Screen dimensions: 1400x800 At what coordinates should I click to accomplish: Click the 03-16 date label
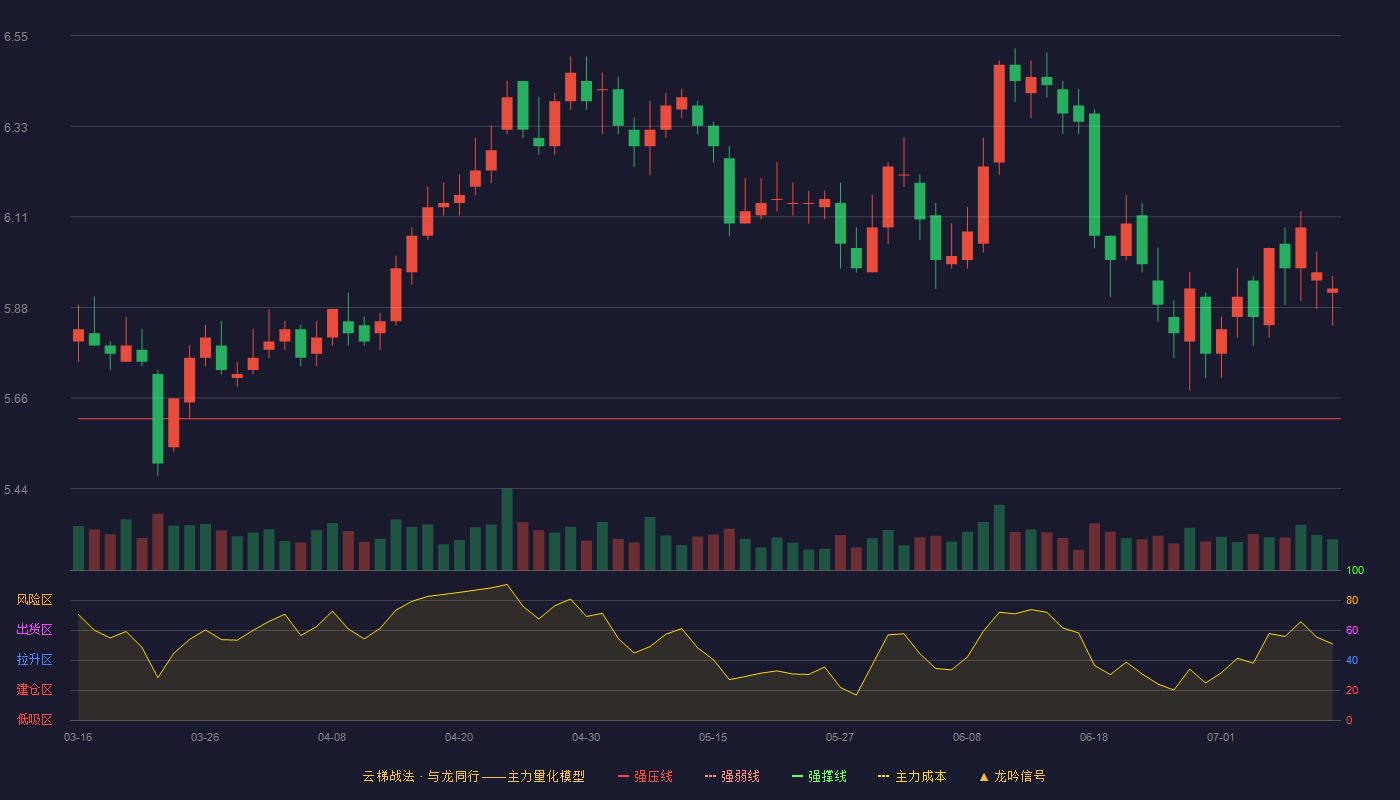coord(78,737)
